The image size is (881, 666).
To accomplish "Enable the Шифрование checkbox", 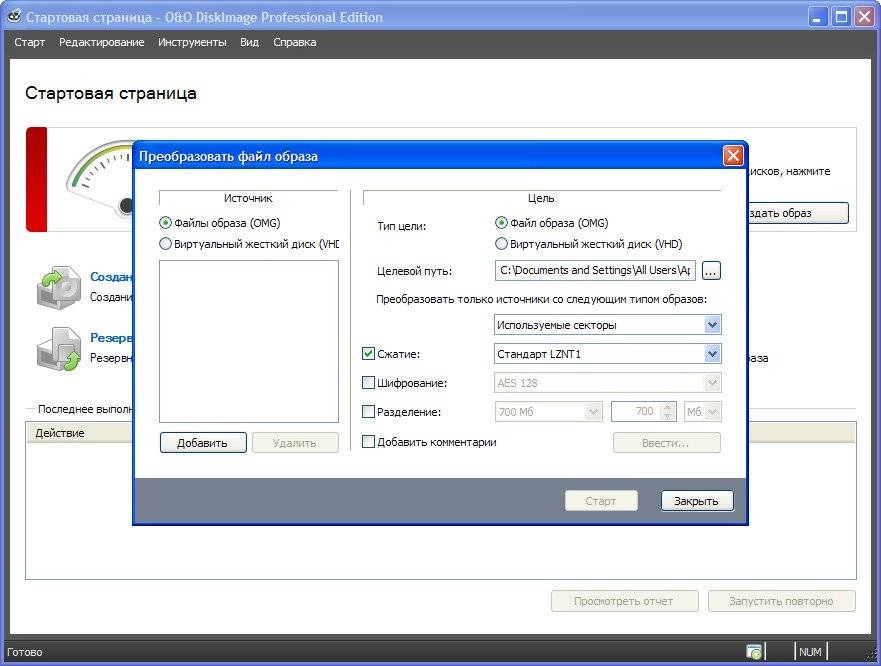I will (368, 383).
